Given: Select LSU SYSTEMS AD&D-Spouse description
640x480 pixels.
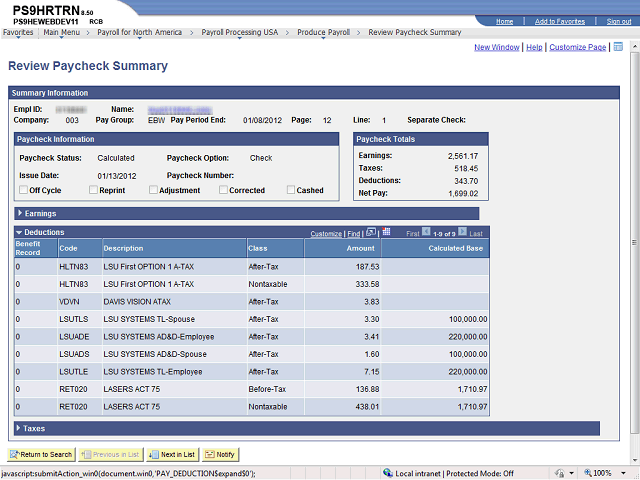Looking at the screenshot, I should pos(155,354).
